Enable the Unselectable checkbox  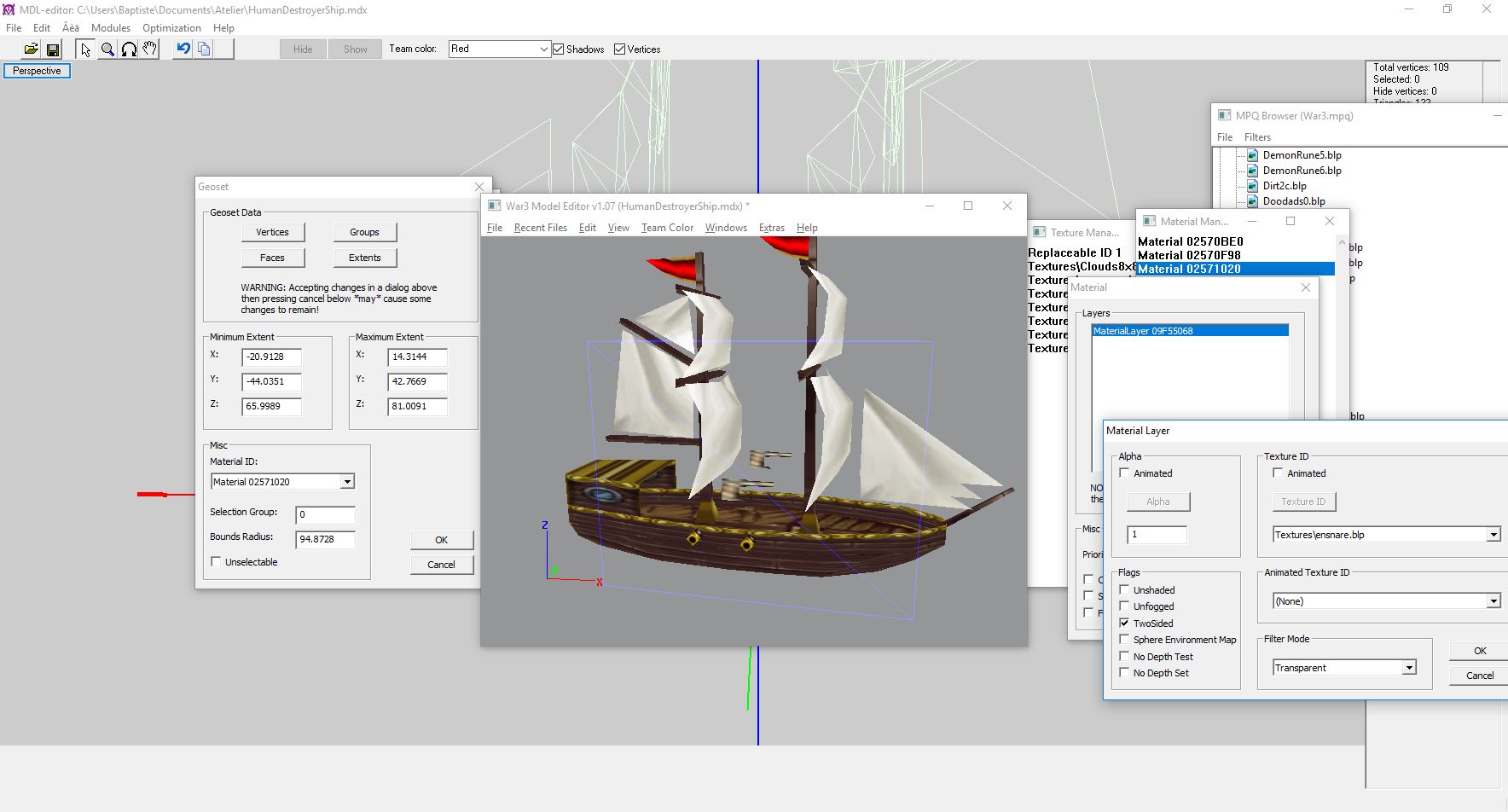point(216,562)
